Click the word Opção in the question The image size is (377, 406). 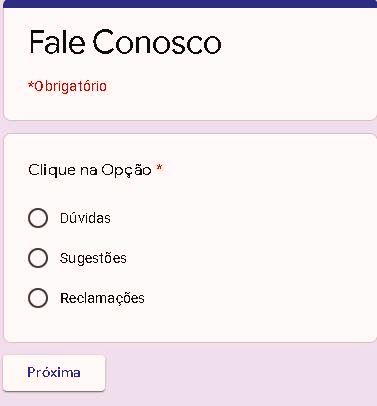click(126, 171)
